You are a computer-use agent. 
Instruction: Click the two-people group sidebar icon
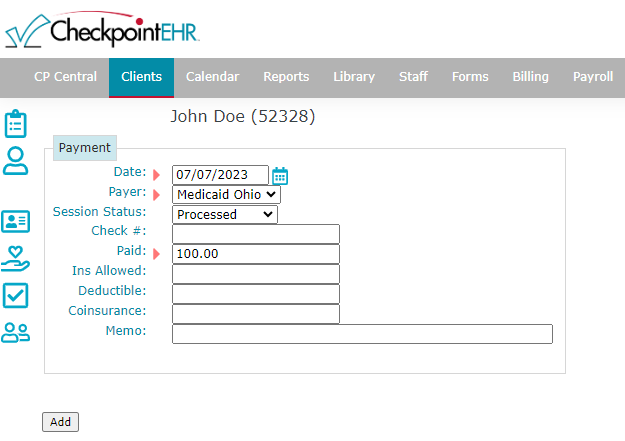pos(16,333)
